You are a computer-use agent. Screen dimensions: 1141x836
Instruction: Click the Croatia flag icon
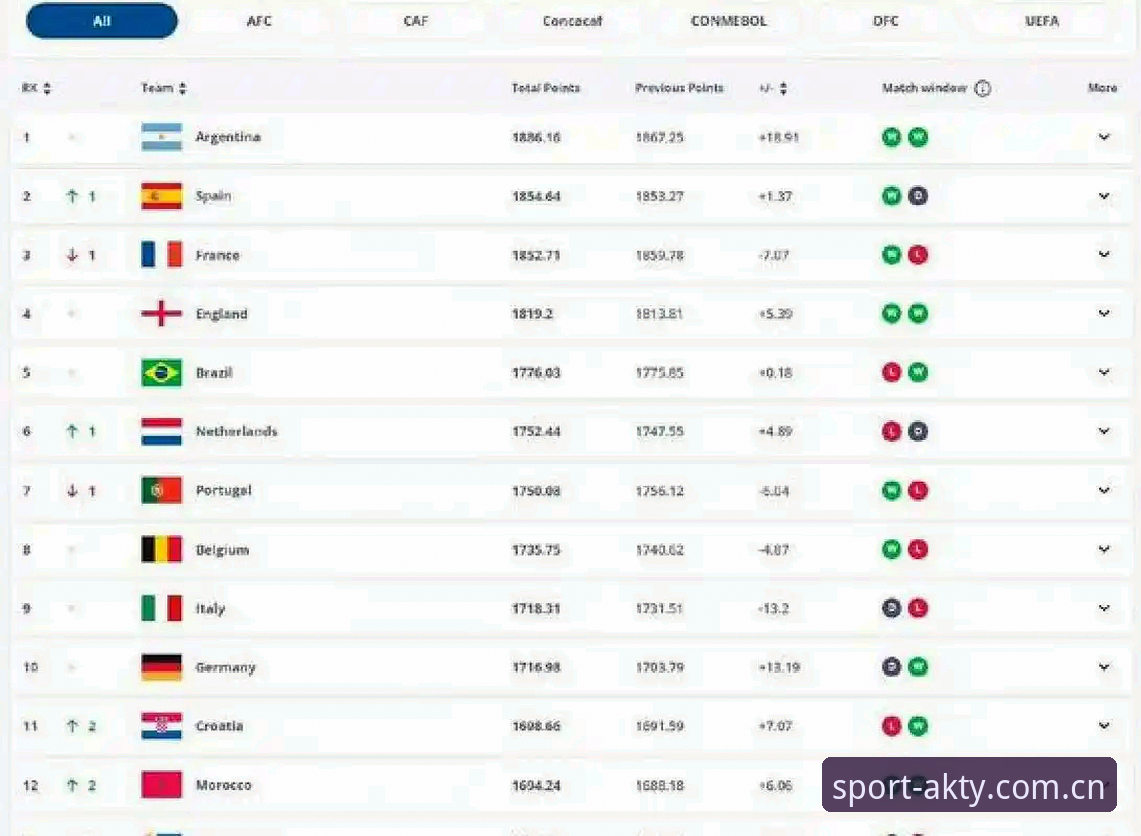coord(162,725)
